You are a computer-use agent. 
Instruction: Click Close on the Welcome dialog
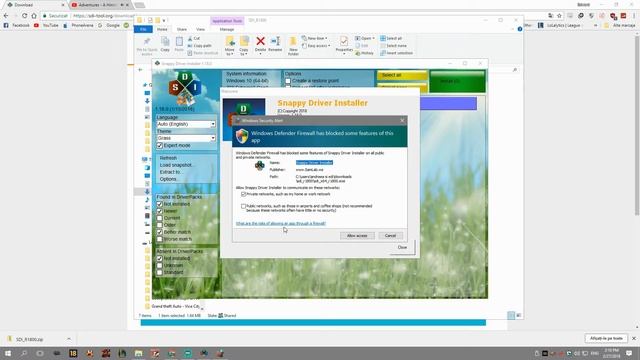(402, 247)
